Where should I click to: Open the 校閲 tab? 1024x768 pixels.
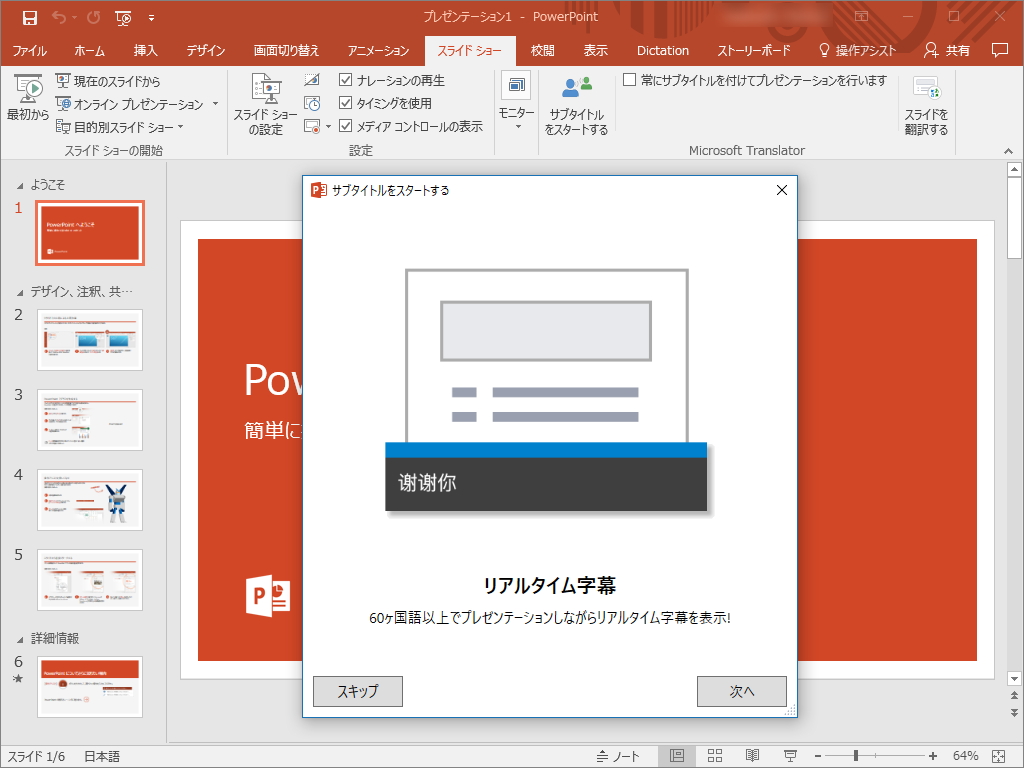[542, 51]
